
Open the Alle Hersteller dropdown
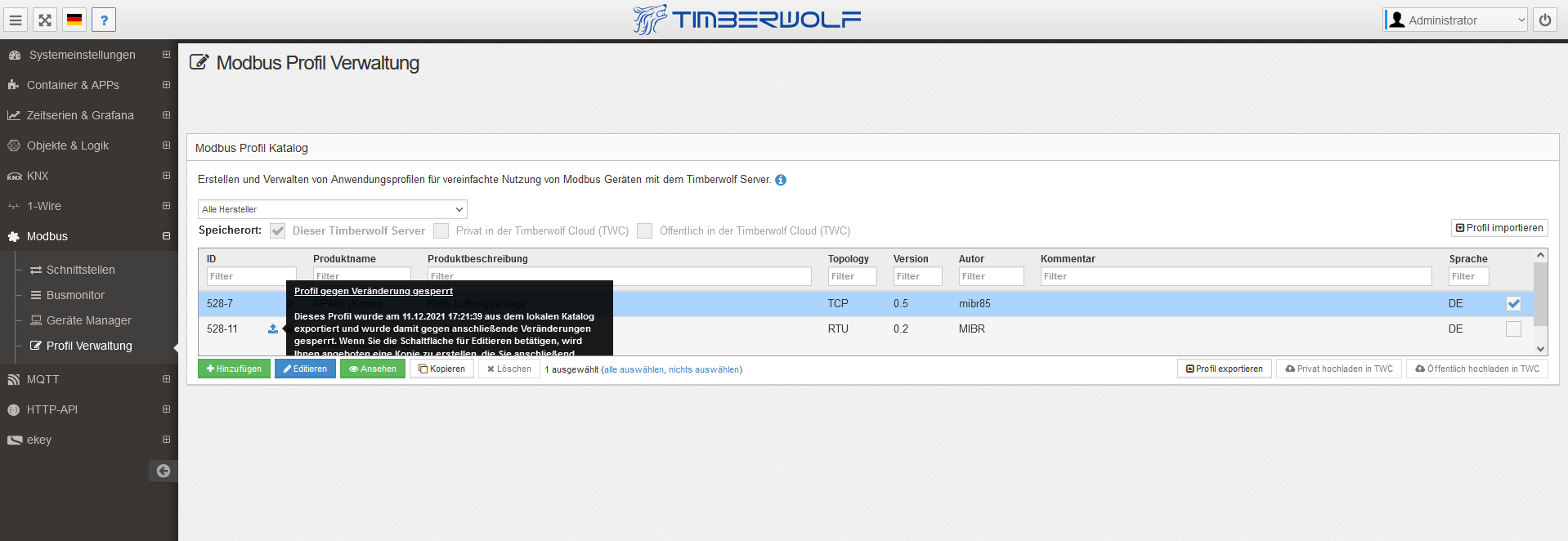(332, 209)
